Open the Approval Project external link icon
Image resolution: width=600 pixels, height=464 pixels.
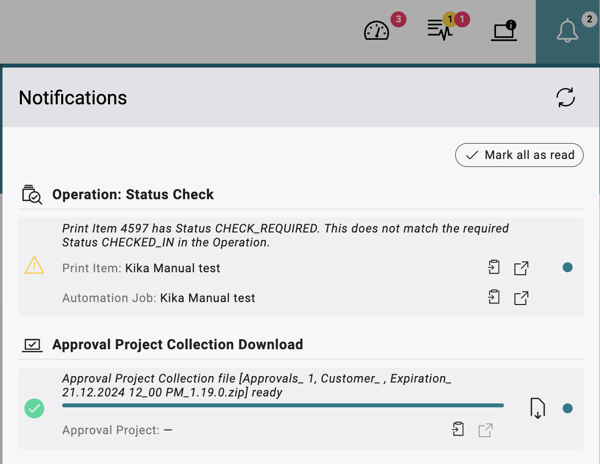(485, 430)
